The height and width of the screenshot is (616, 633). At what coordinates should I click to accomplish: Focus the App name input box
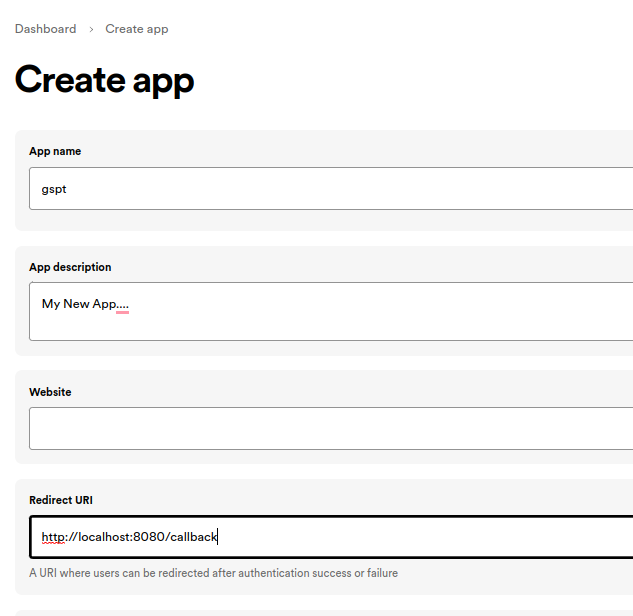[330, 188]
